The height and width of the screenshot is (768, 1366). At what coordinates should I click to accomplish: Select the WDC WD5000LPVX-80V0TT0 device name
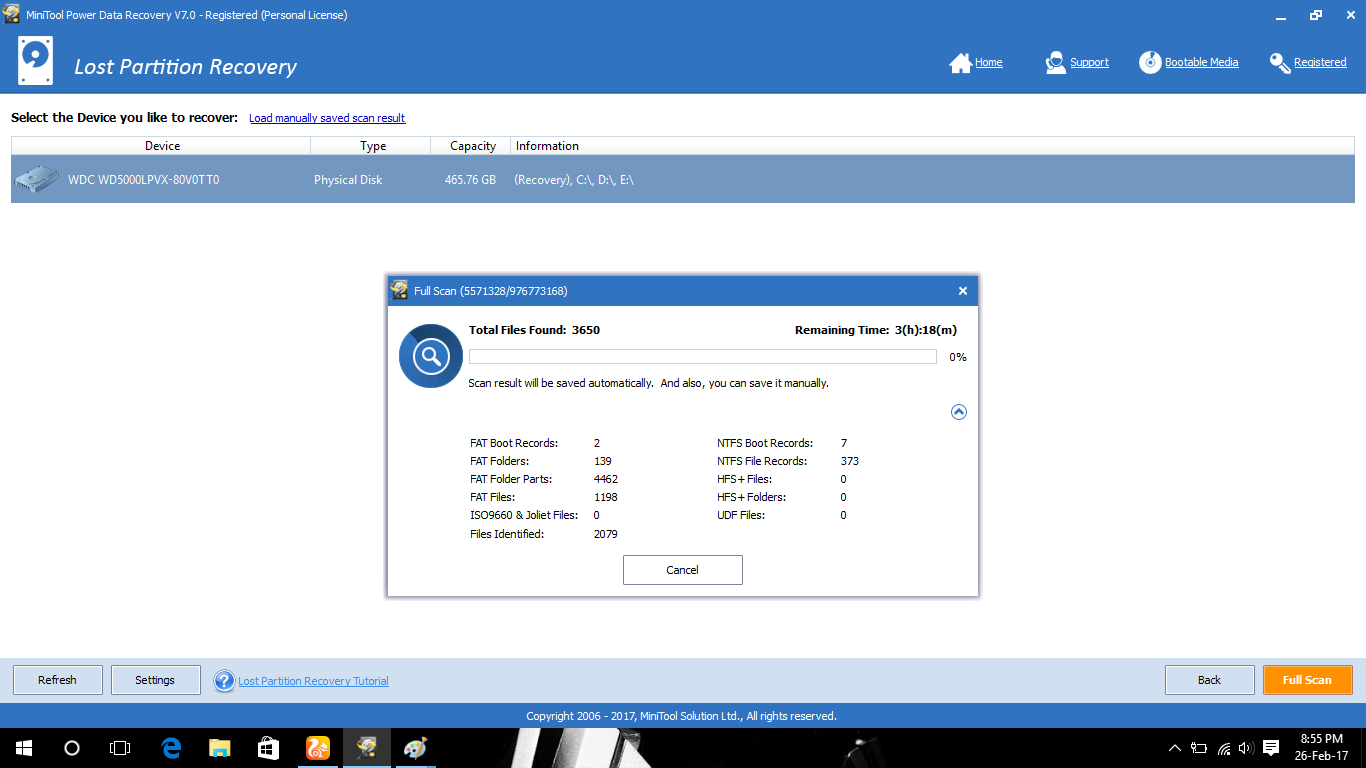(143, 180)
